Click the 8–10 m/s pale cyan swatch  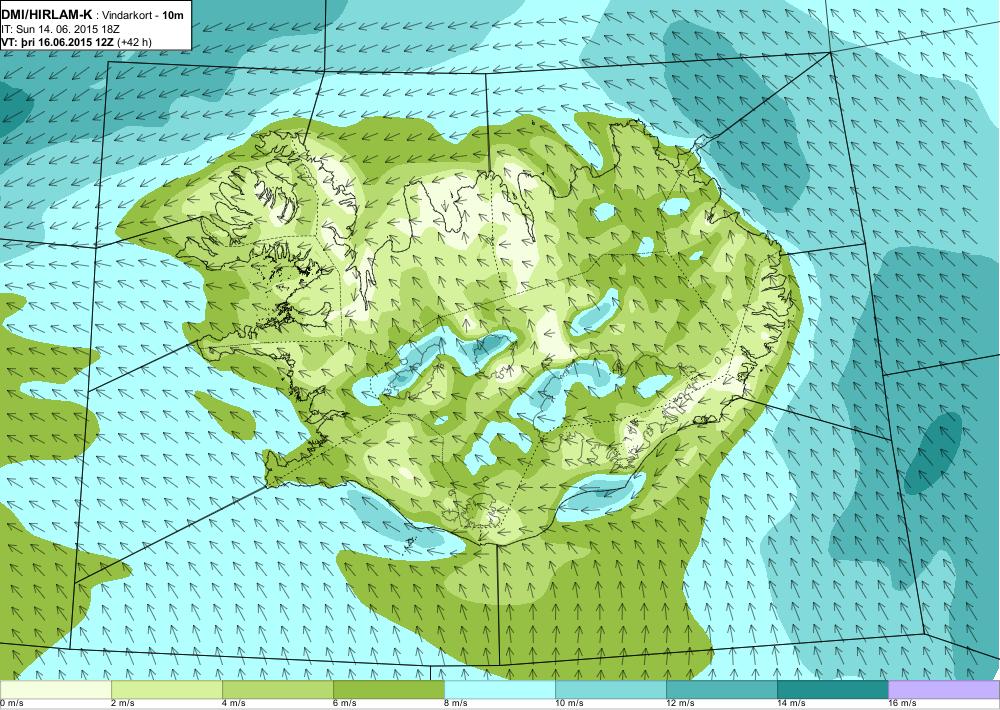tap(500, 689)
